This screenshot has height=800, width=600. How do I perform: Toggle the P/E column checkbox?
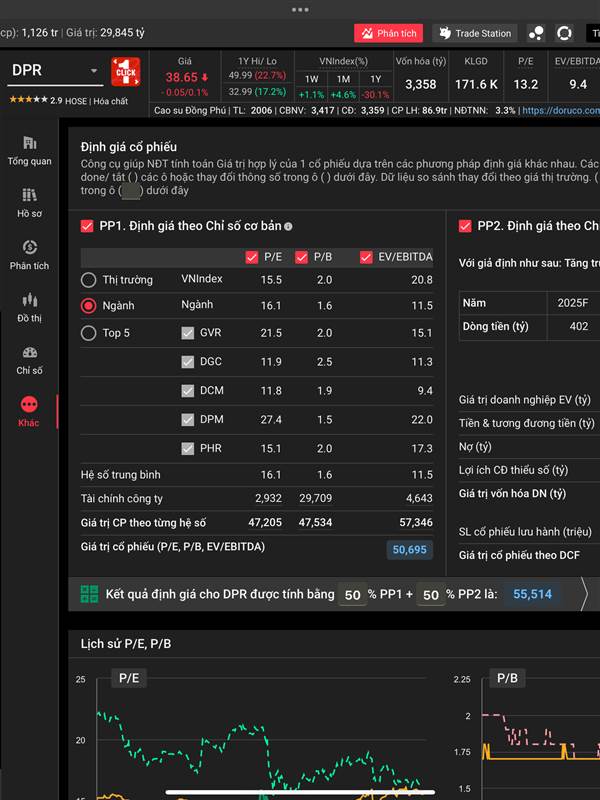pyautogui.click(x=252, y=257)
